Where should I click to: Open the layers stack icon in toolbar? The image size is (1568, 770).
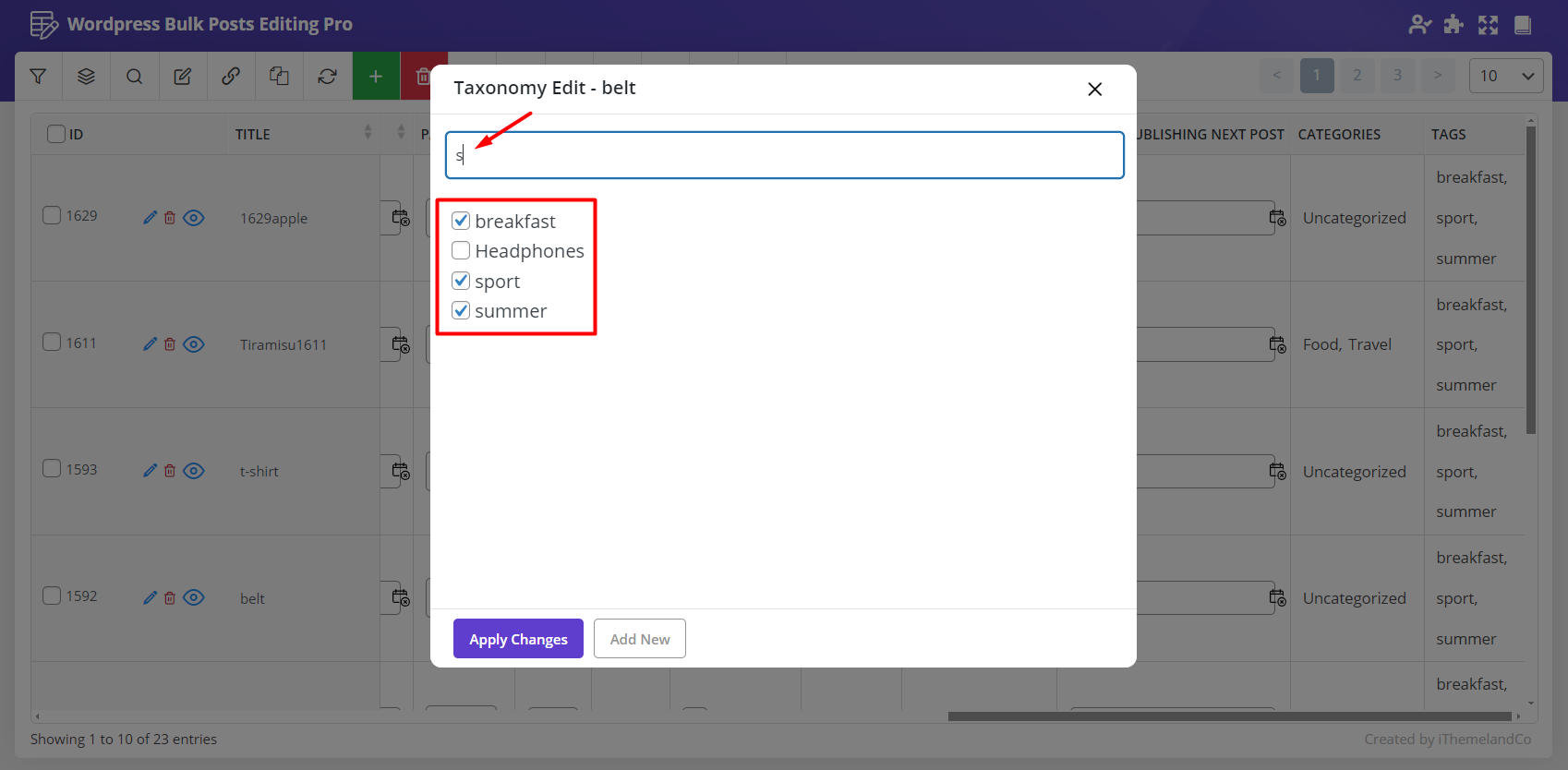(86, 77)
